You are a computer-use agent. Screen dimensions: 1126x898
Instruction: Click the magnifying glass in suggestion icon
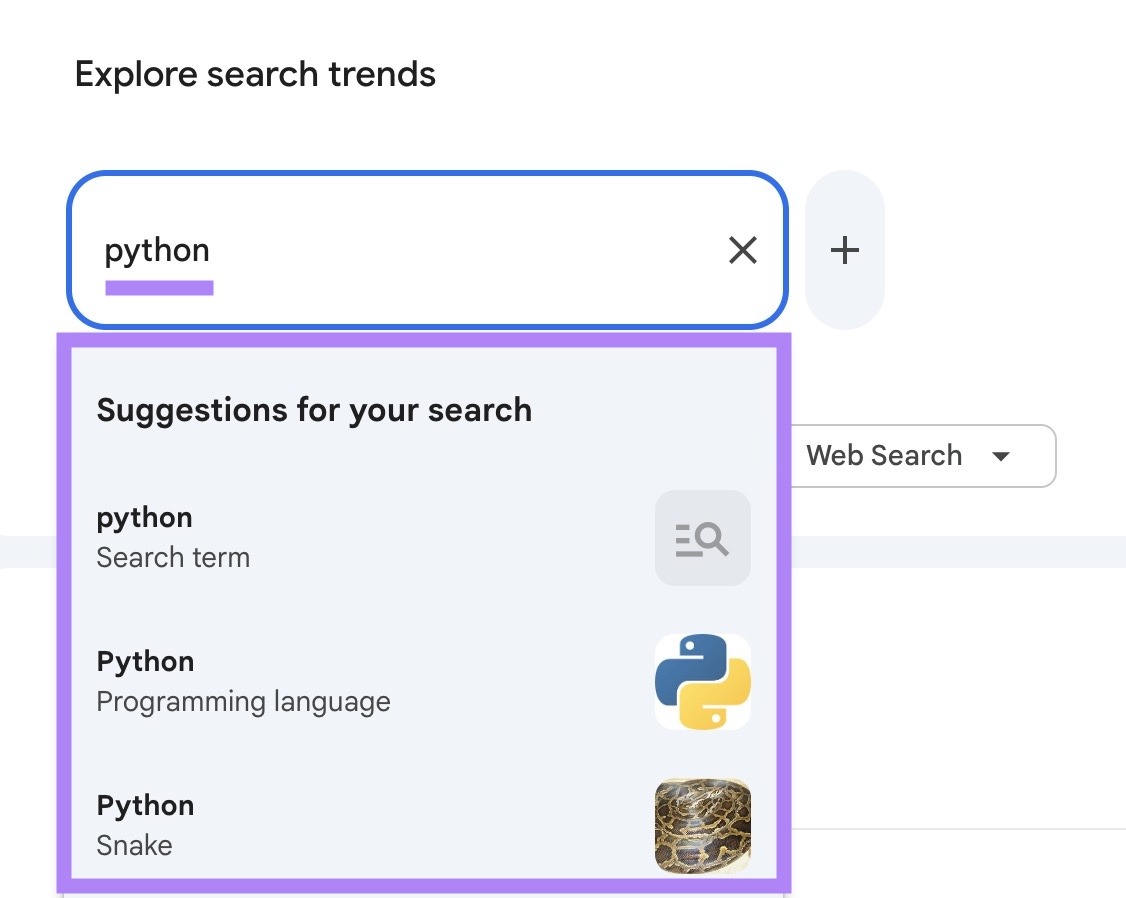[x=702, y=538]
